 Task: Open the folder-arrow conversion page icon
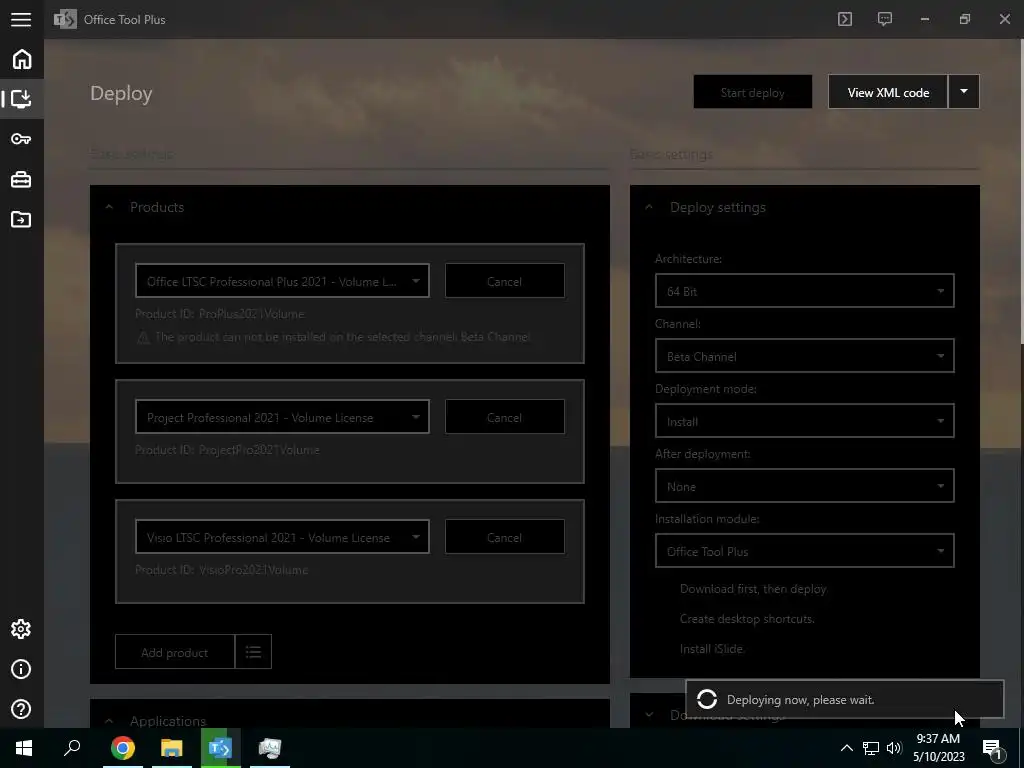[x=22, y=219]
